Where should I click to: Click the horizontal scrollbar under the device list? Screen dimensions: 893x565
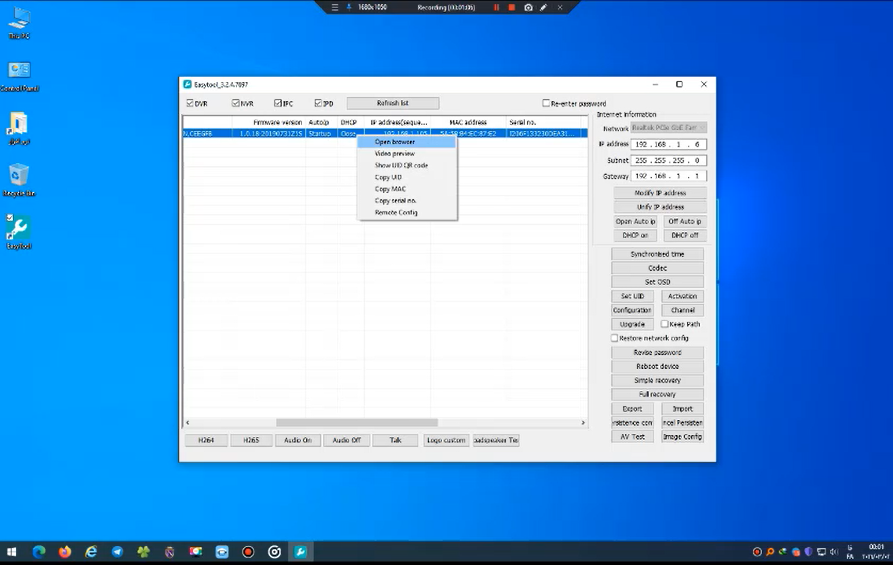click(356, 423)
